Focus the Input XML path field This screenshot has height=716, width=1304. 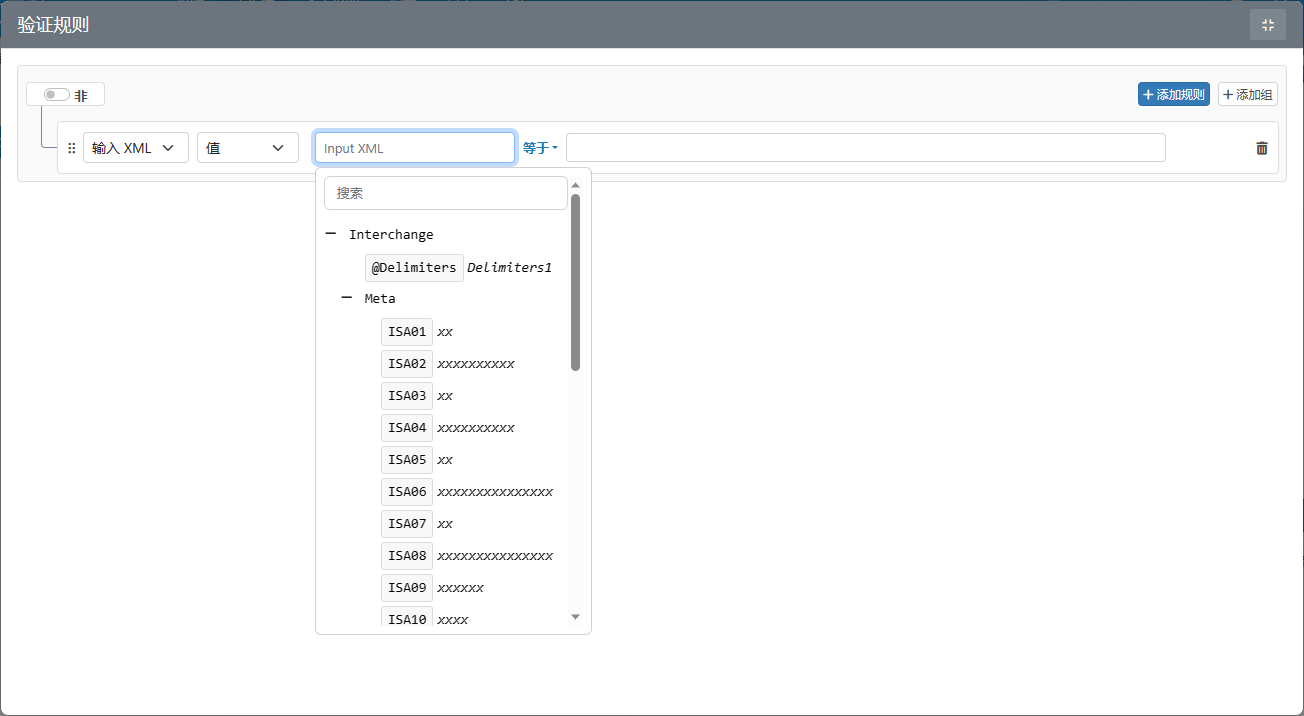(415, 148)
